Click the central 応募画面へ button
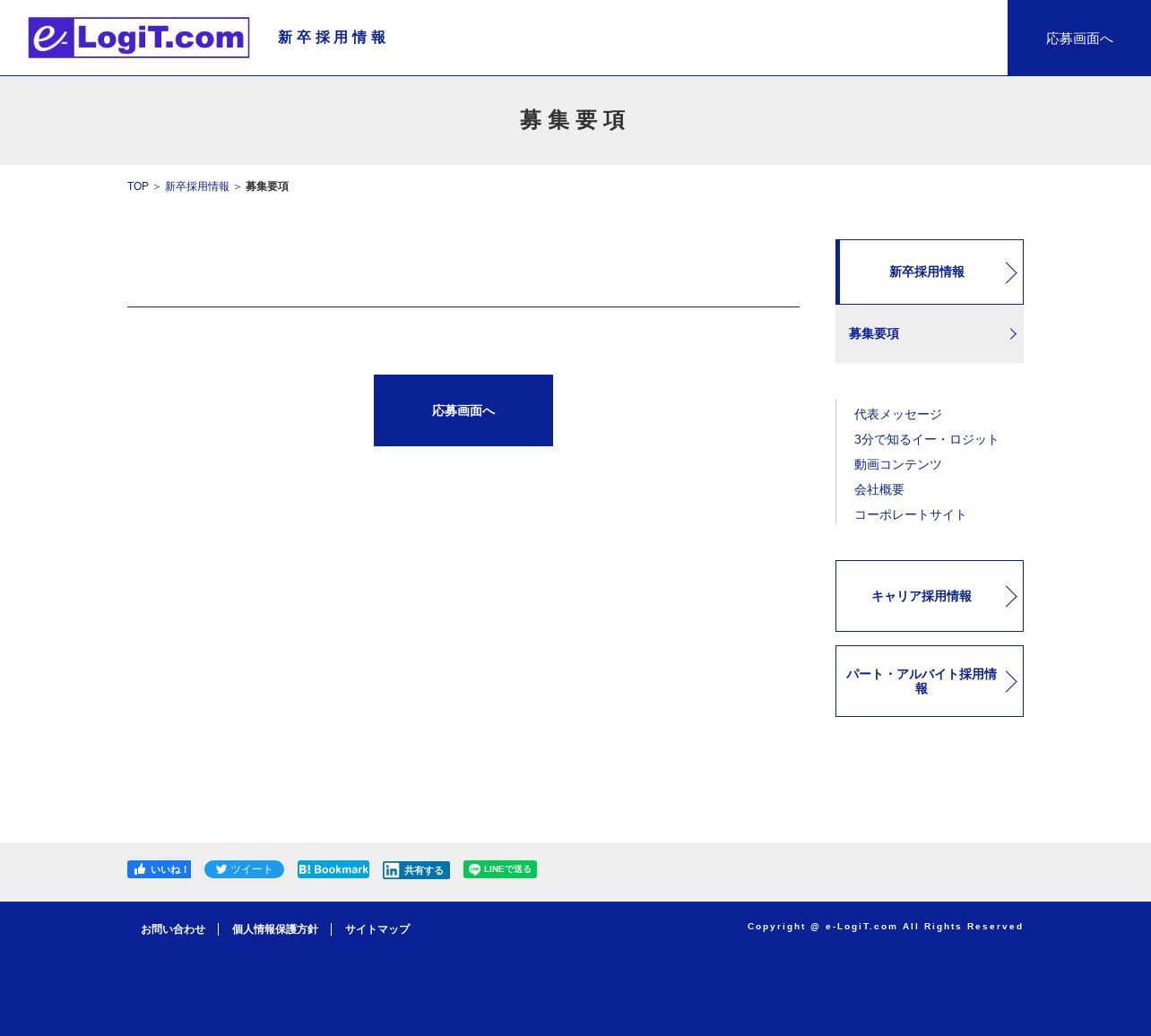Viewport: 1151px width, 1036px height. (x=463, y=410)
